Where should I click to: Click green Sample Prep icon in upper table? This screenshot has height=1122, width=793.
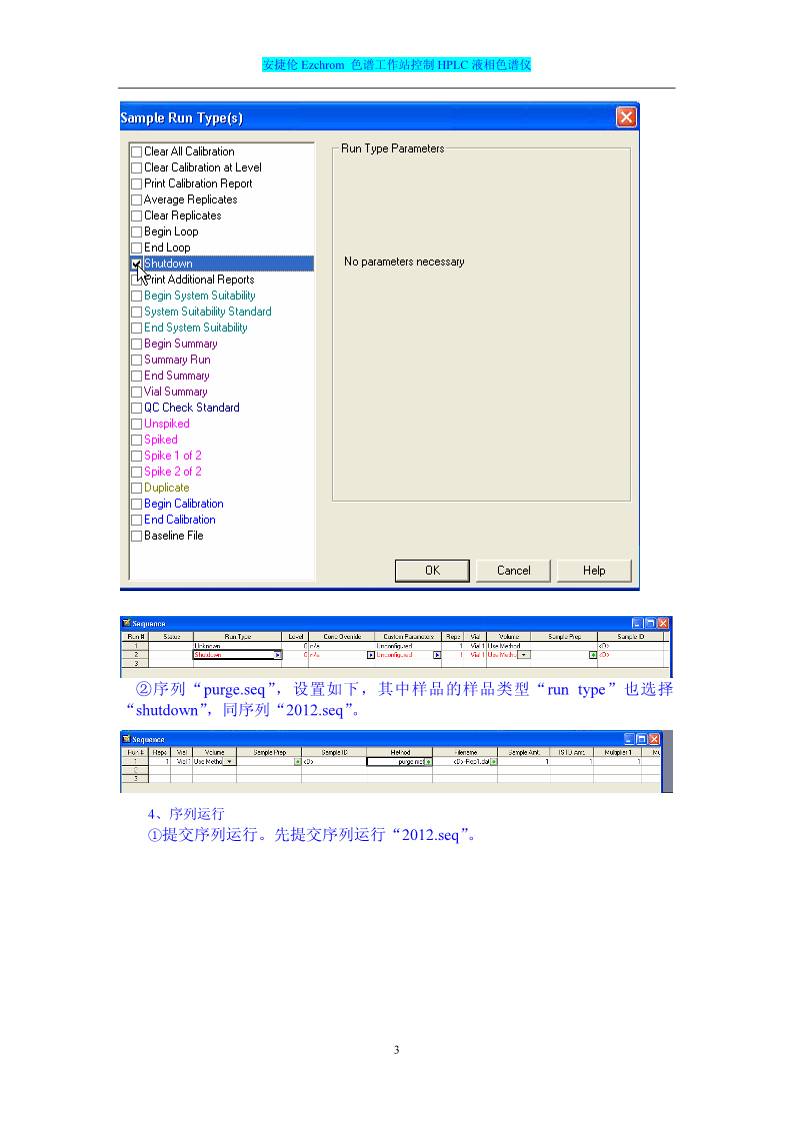[592, 655]
